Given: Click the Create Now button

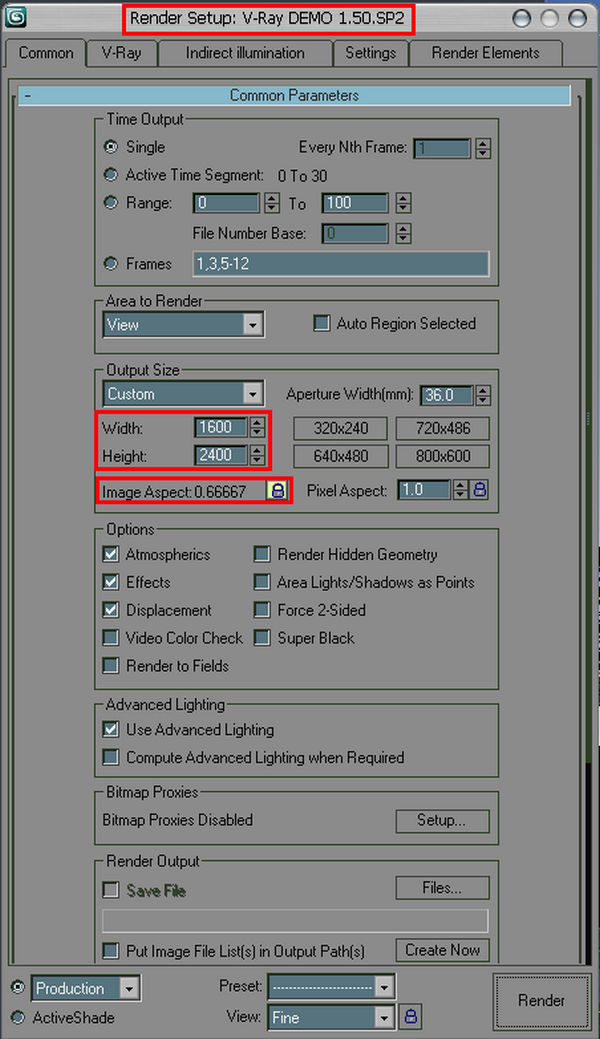Looking at the screenshot, I should [443, 950].
